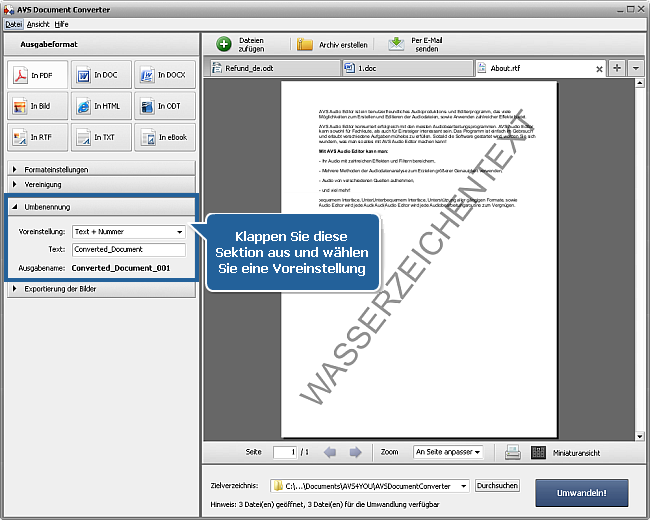The height and width of the screenshot is (520, 650).
Task: Click the print icon below preview
Action: click(513, 452)
